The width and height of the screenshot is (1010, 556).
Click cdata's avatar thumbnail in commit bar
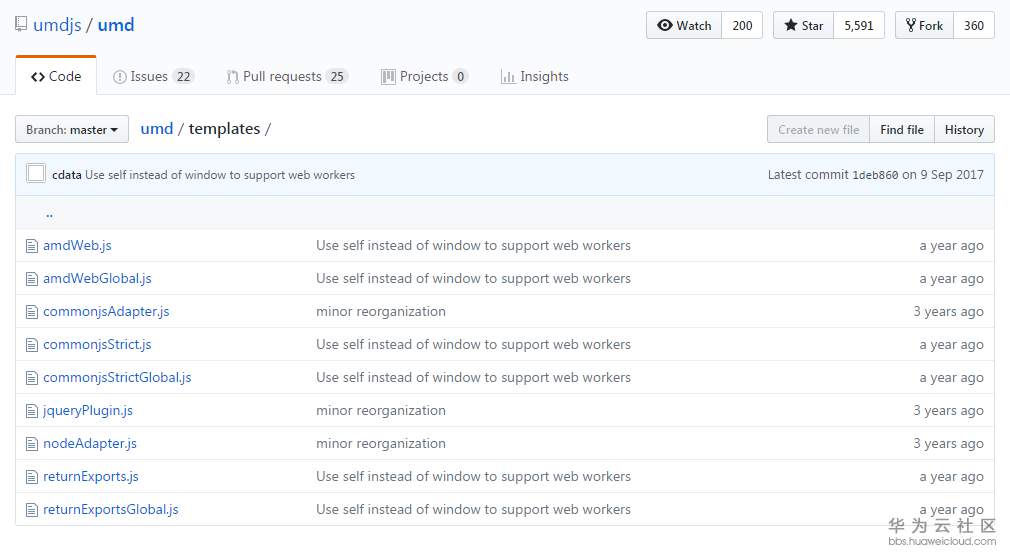pyautogui.click(x=36, y=174)
